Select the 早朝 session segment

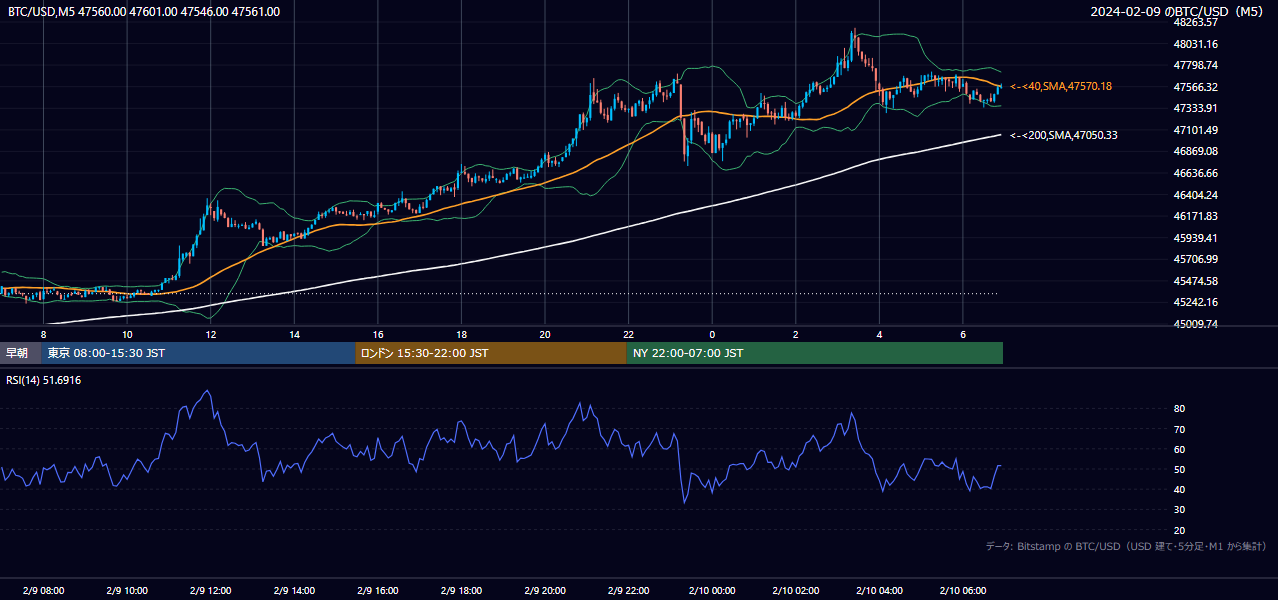click(x=21, y=353)
